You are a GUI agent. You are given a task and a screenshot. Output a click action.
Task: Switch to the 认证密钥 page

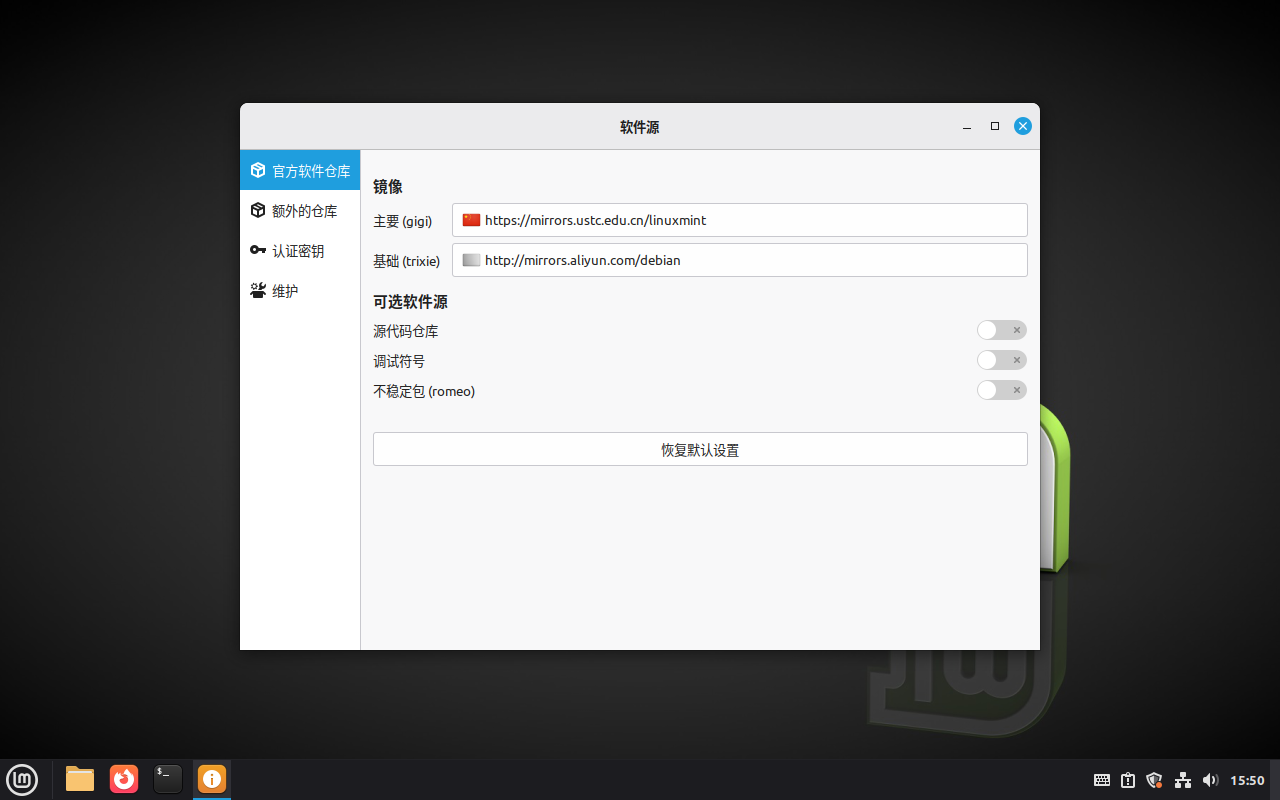coord(300,251)
